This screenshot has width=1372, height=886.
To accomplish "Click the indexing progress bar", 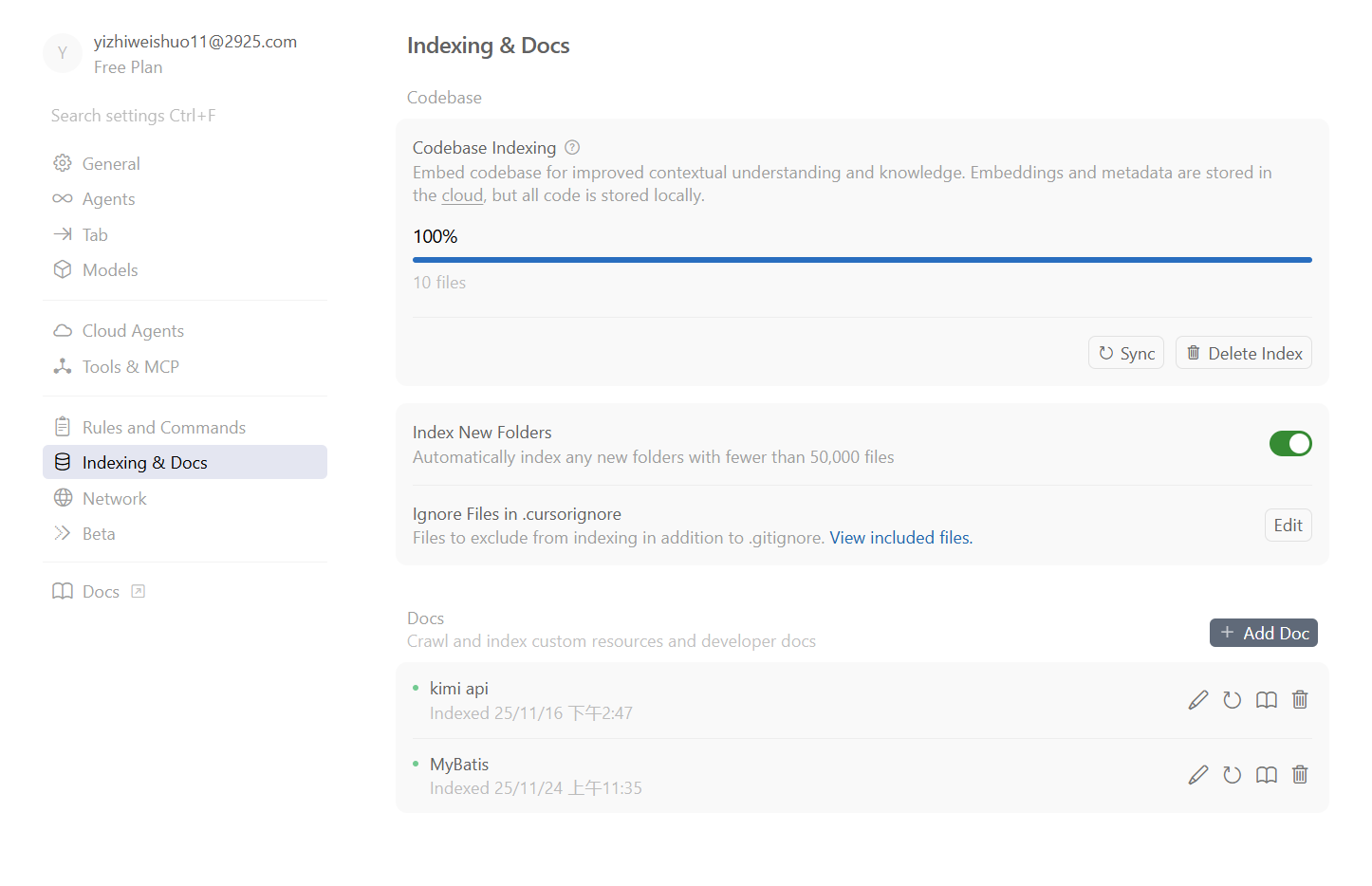I will tap(862, 260).
